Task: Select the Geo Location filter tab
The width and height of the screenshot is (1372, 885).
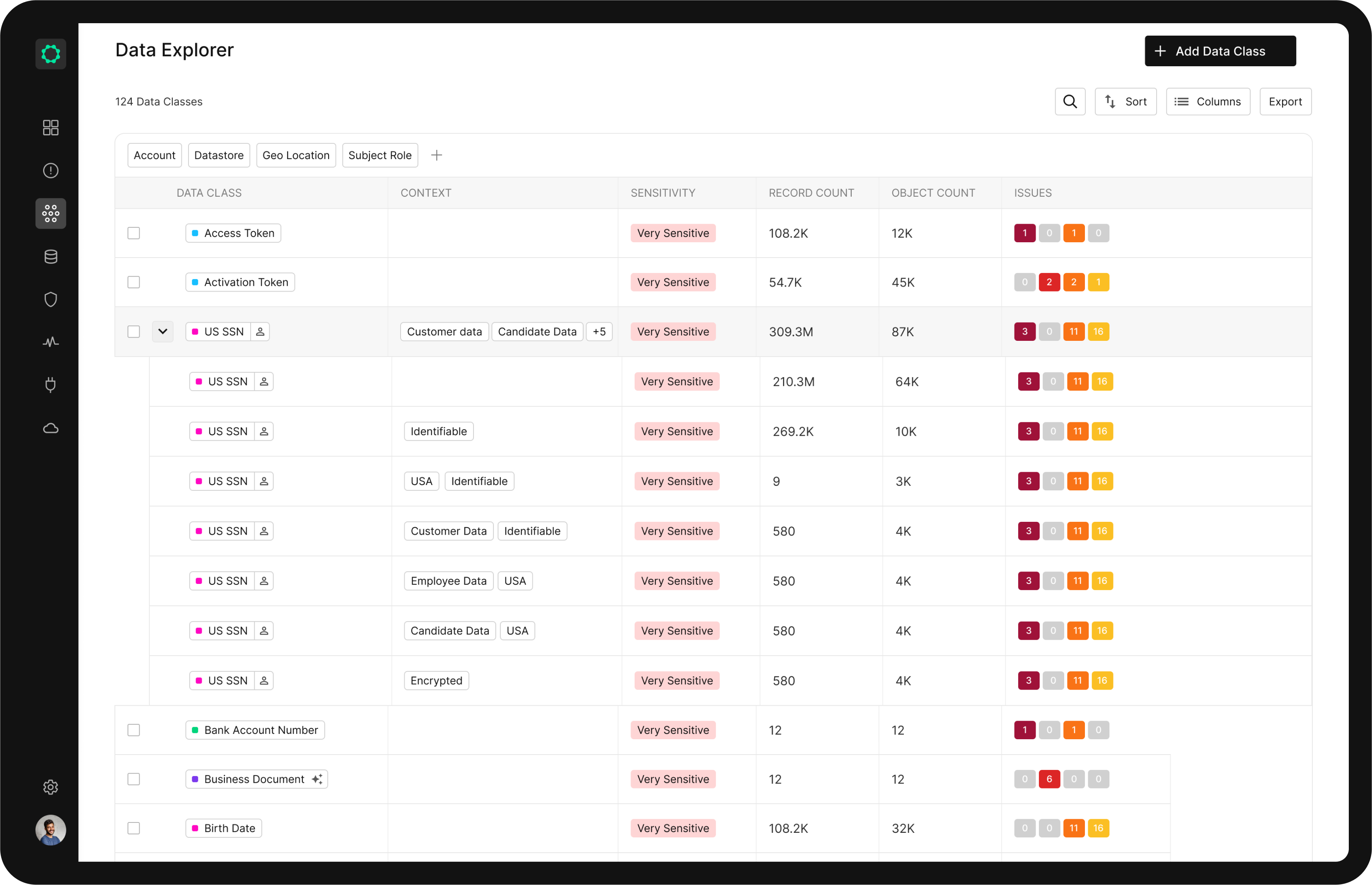Action: [x=296, y=155]
